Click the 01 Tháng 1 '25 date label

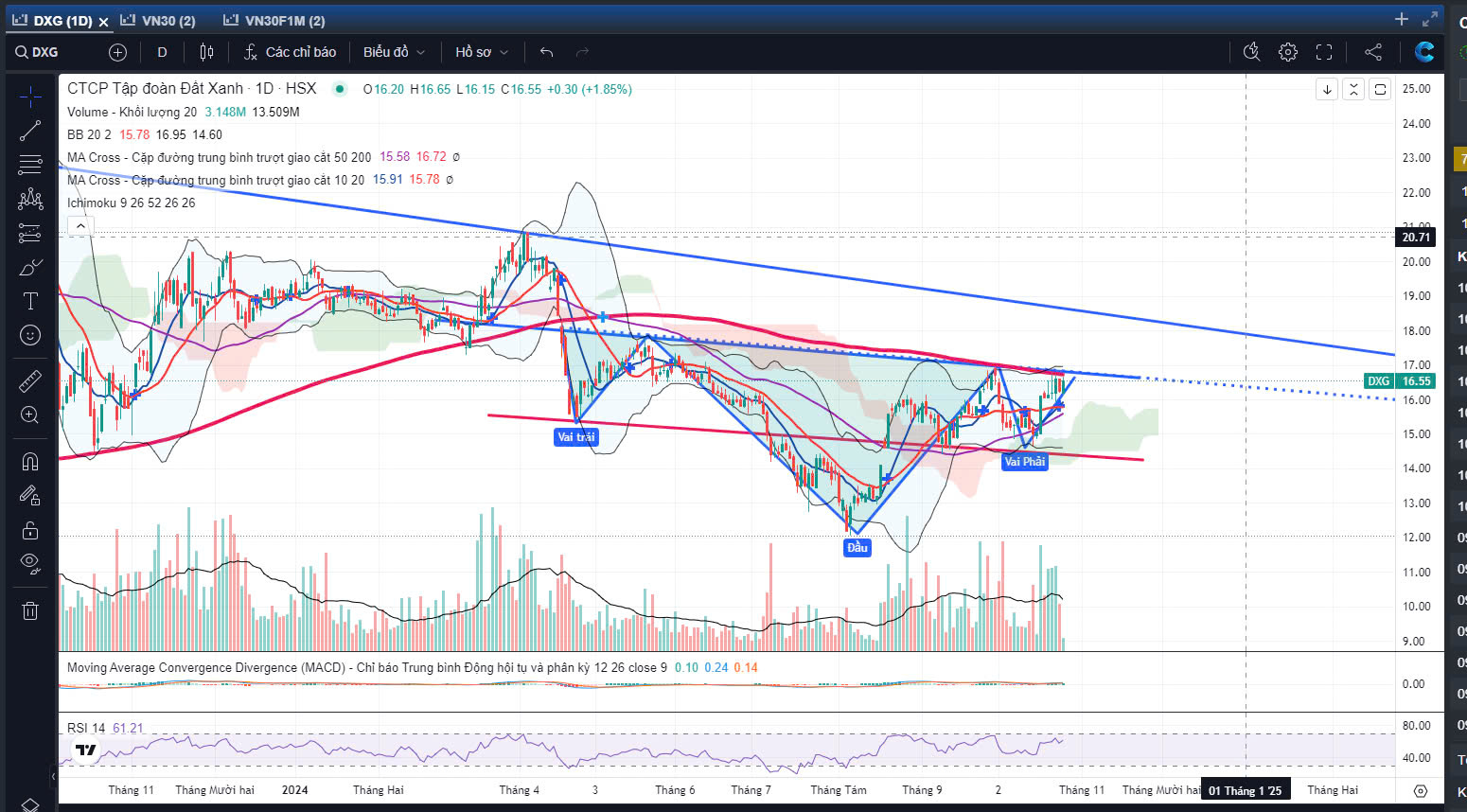[1246, 790]
